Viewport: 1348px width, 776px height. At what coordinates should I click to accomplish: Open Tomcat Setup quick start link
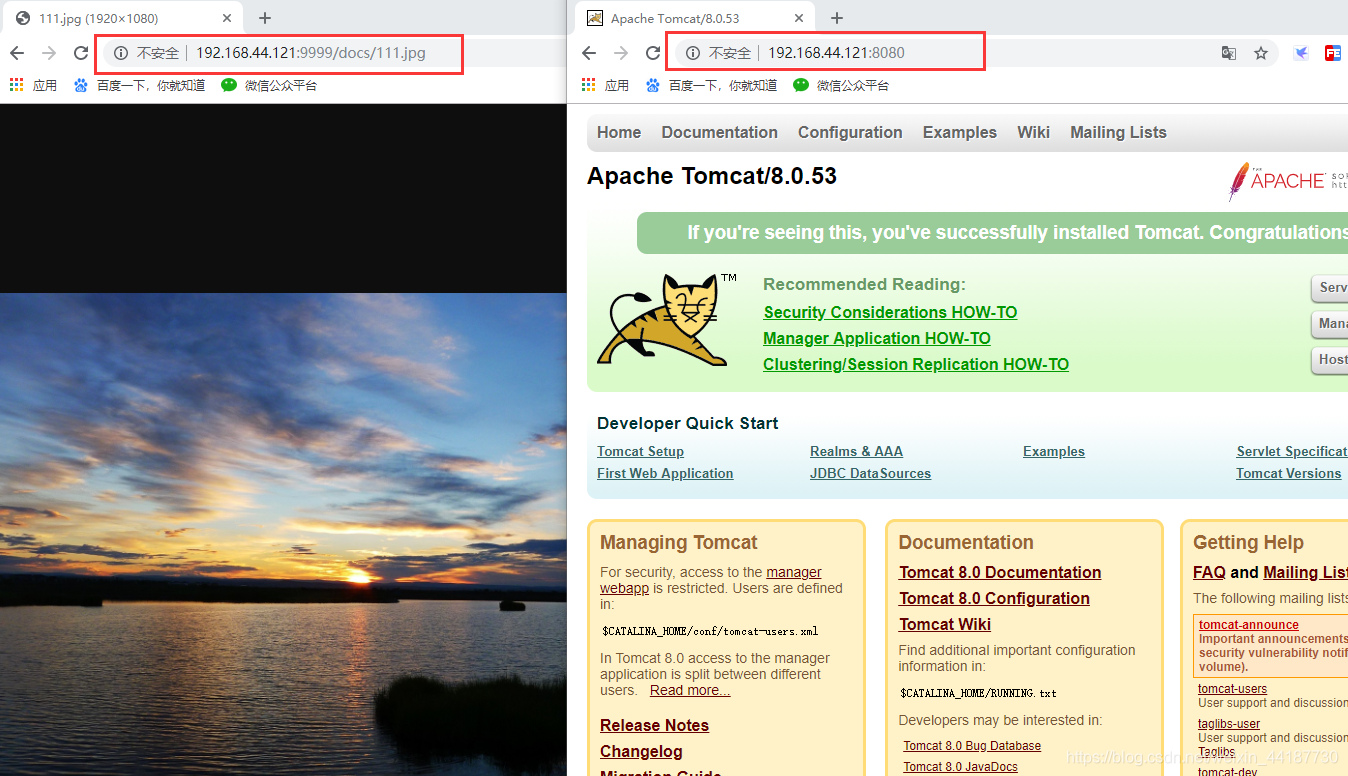[x=640, y=451]
